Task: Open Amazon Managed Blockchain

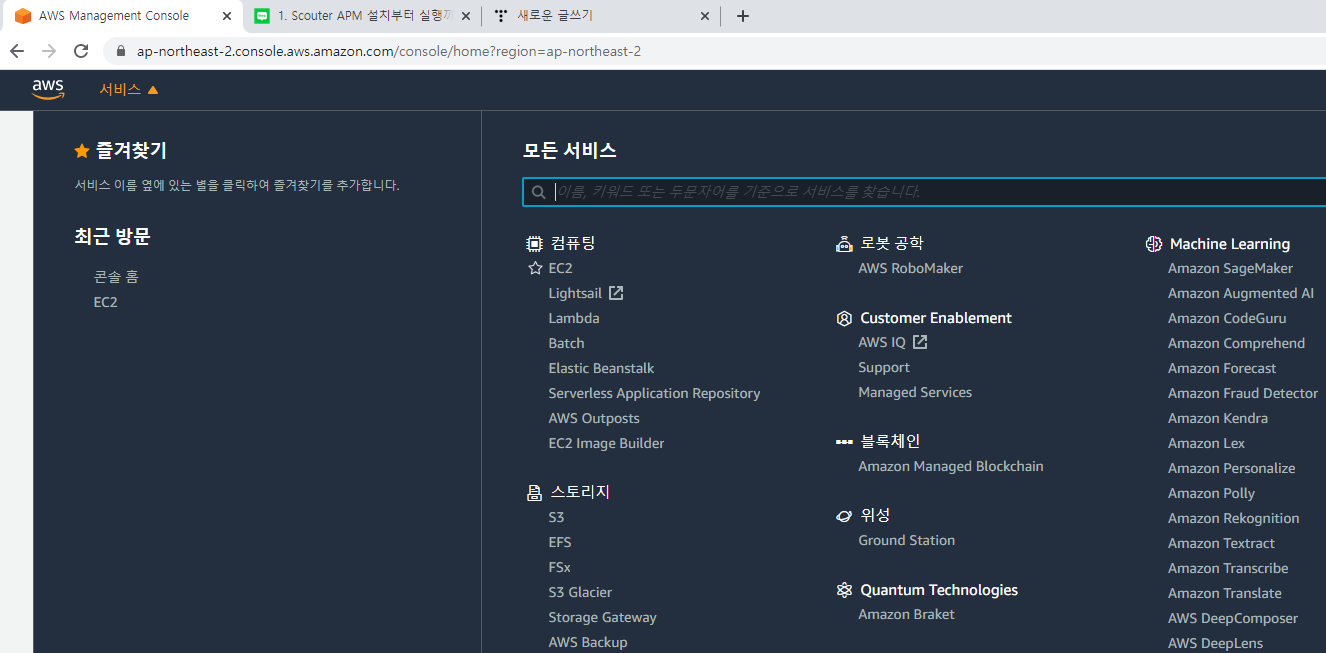Action: coord(950,466)
